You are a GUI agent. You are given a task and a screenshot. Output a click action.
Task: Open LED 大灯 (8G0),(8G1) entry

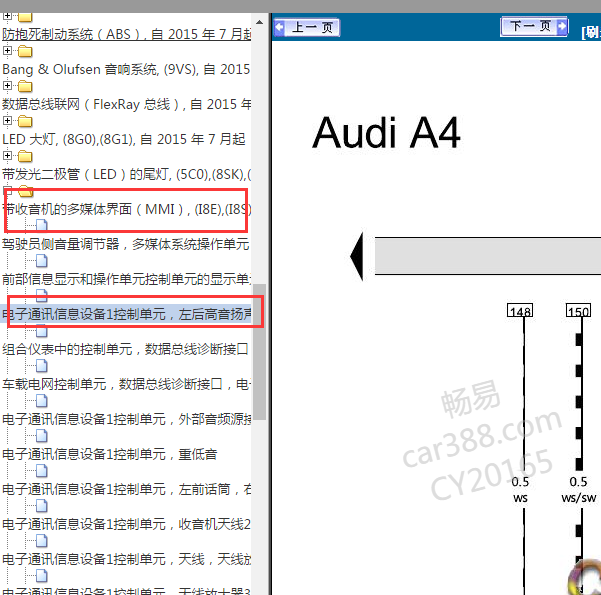tap(124, 139)
